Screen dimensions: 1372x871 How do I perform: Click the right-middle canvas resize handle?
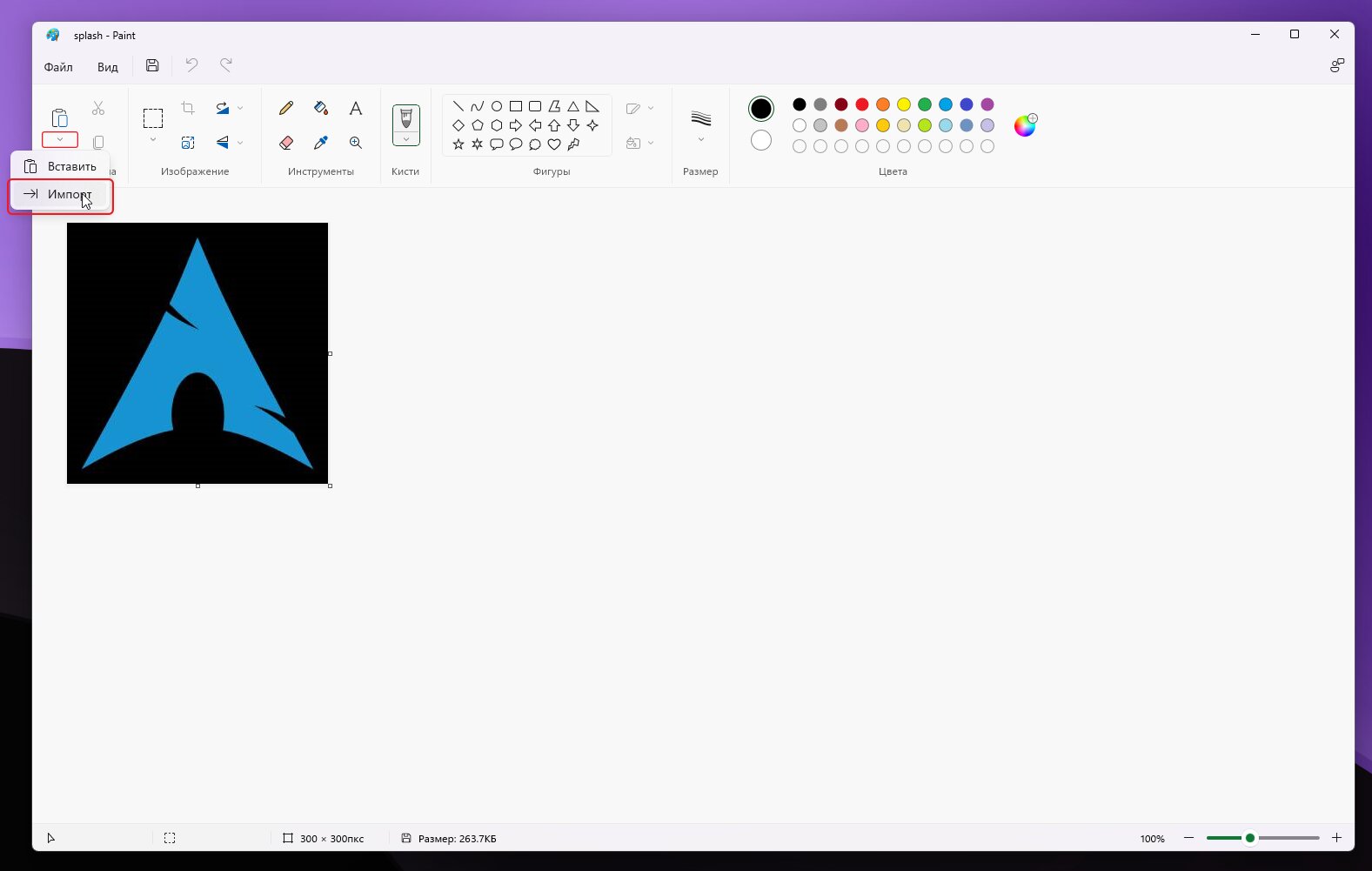330,353
